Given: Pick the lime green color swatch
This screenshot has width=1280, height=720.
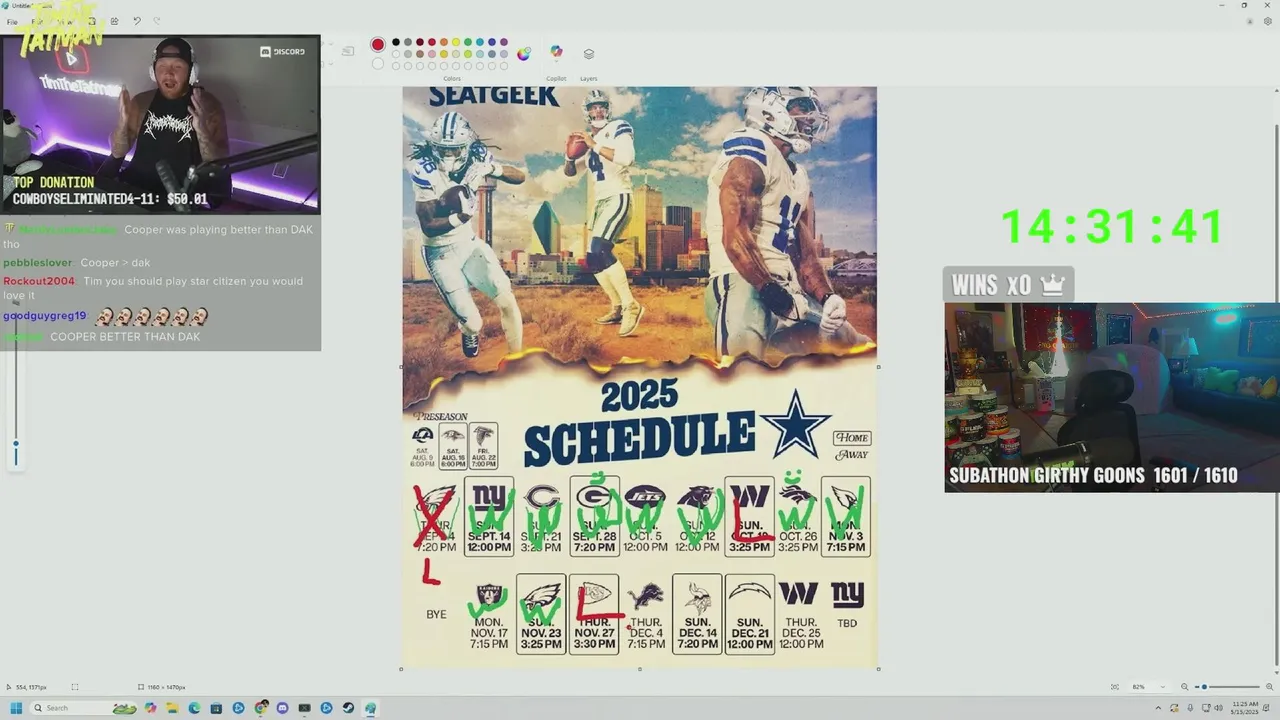Looking at the screenshot, I should click(x=468, y=54).
